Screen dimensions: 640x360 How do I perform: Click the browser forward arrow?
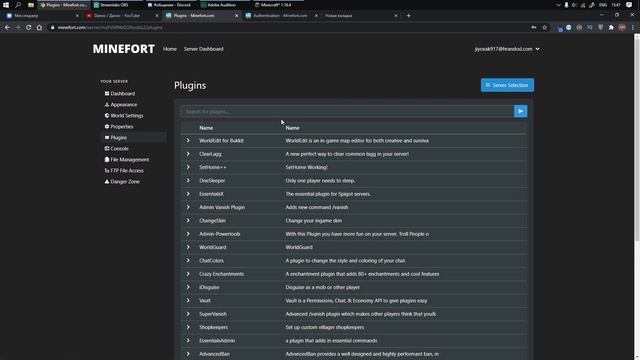18,27
